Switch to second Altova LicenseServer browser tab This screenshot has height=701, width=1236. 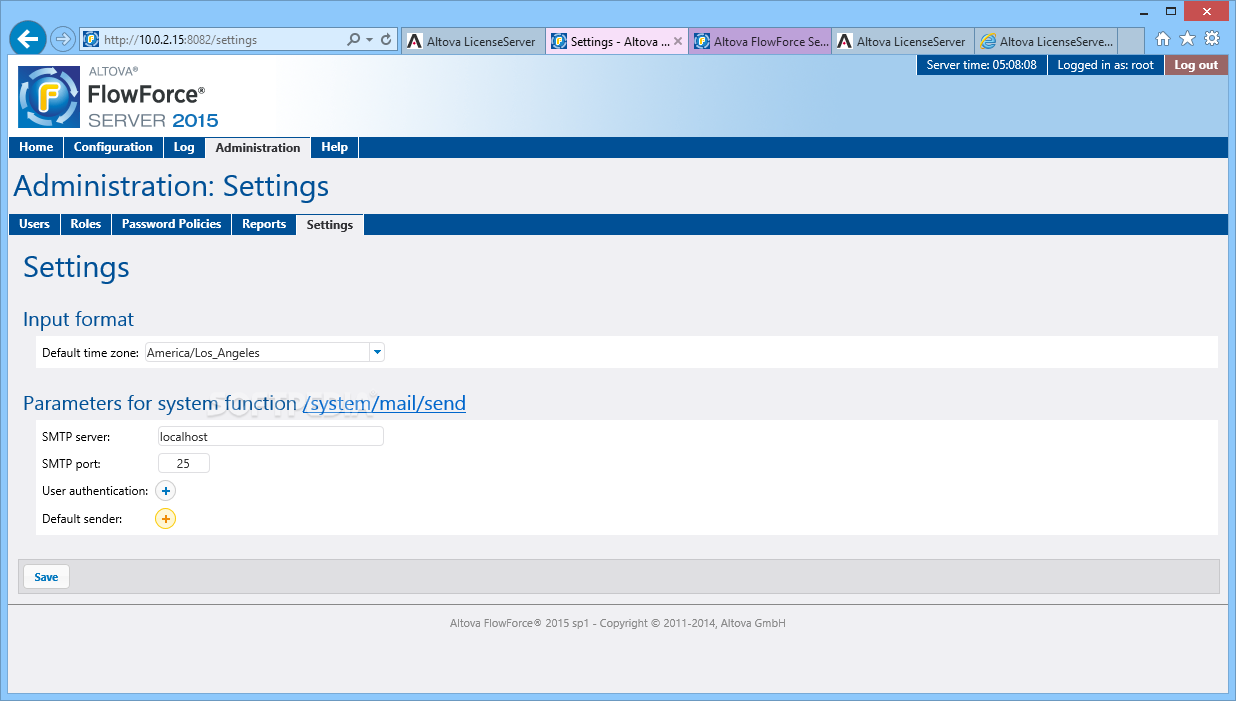[903, 41]
